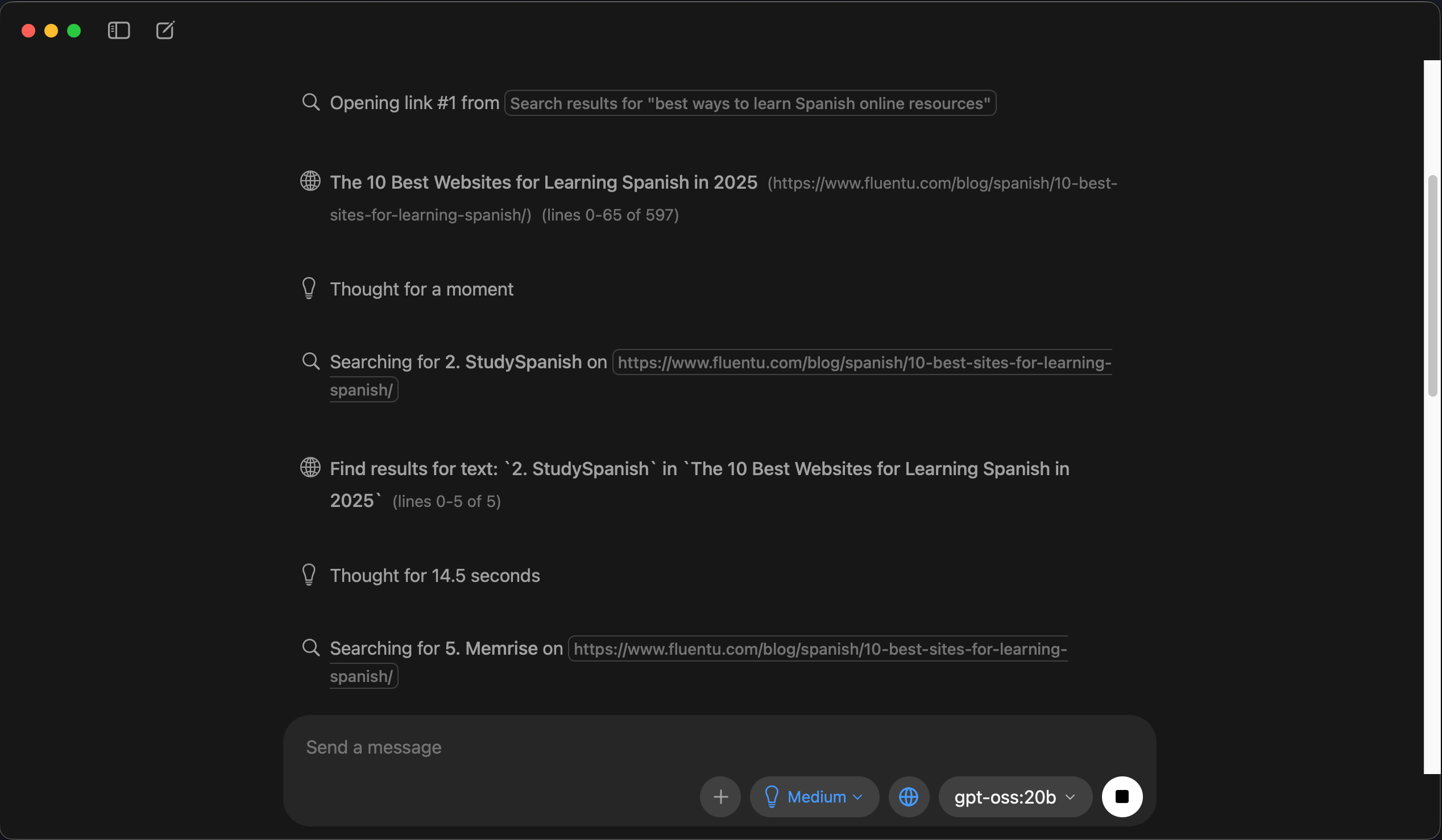The width and height of the screenshot is (1442, 840).
Task: Open the Medium thinking level dropdown
Action: 814,797
